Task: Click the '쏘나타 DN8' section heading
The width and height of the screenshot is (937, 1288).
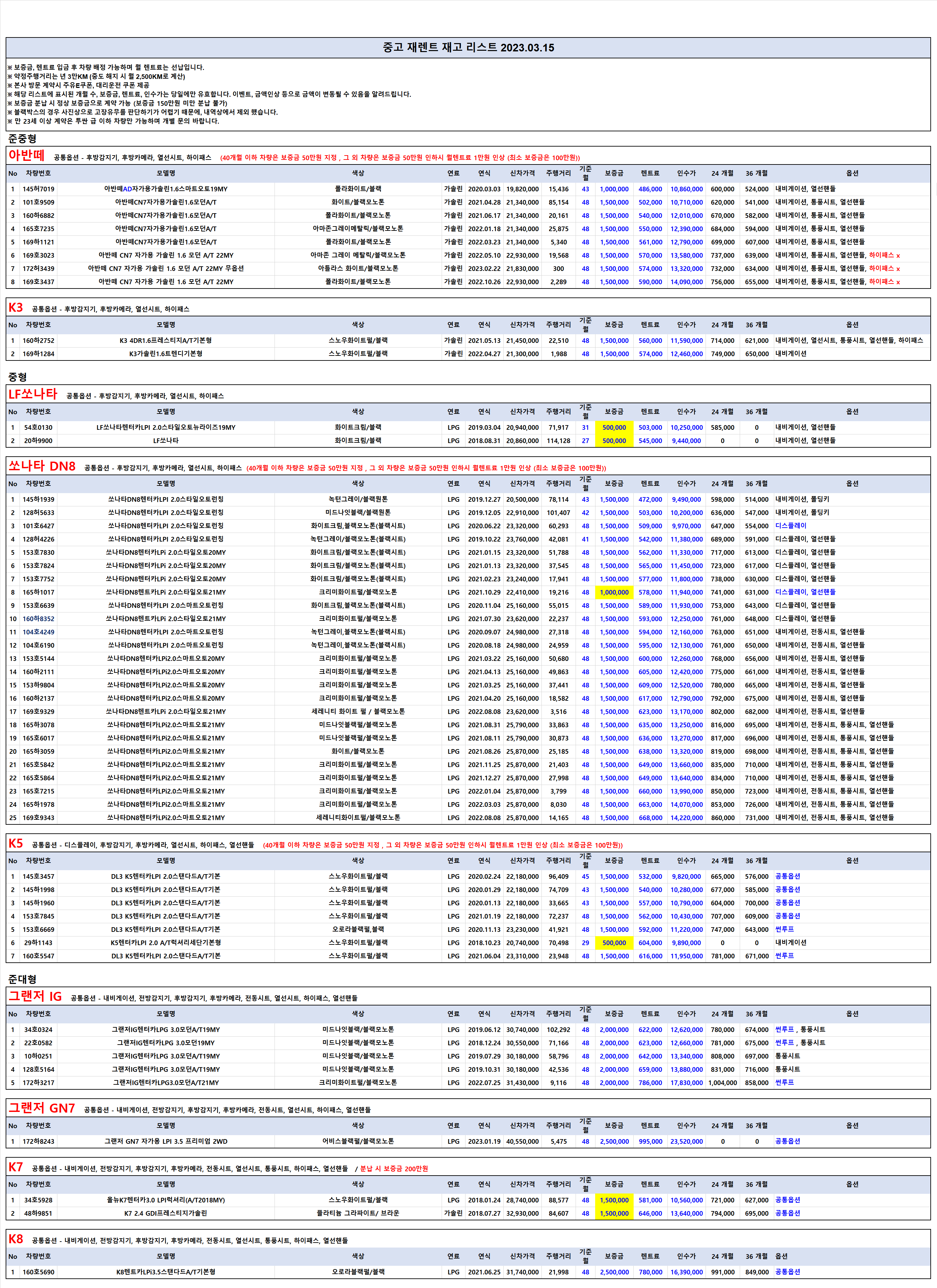Action: [42, 466]
